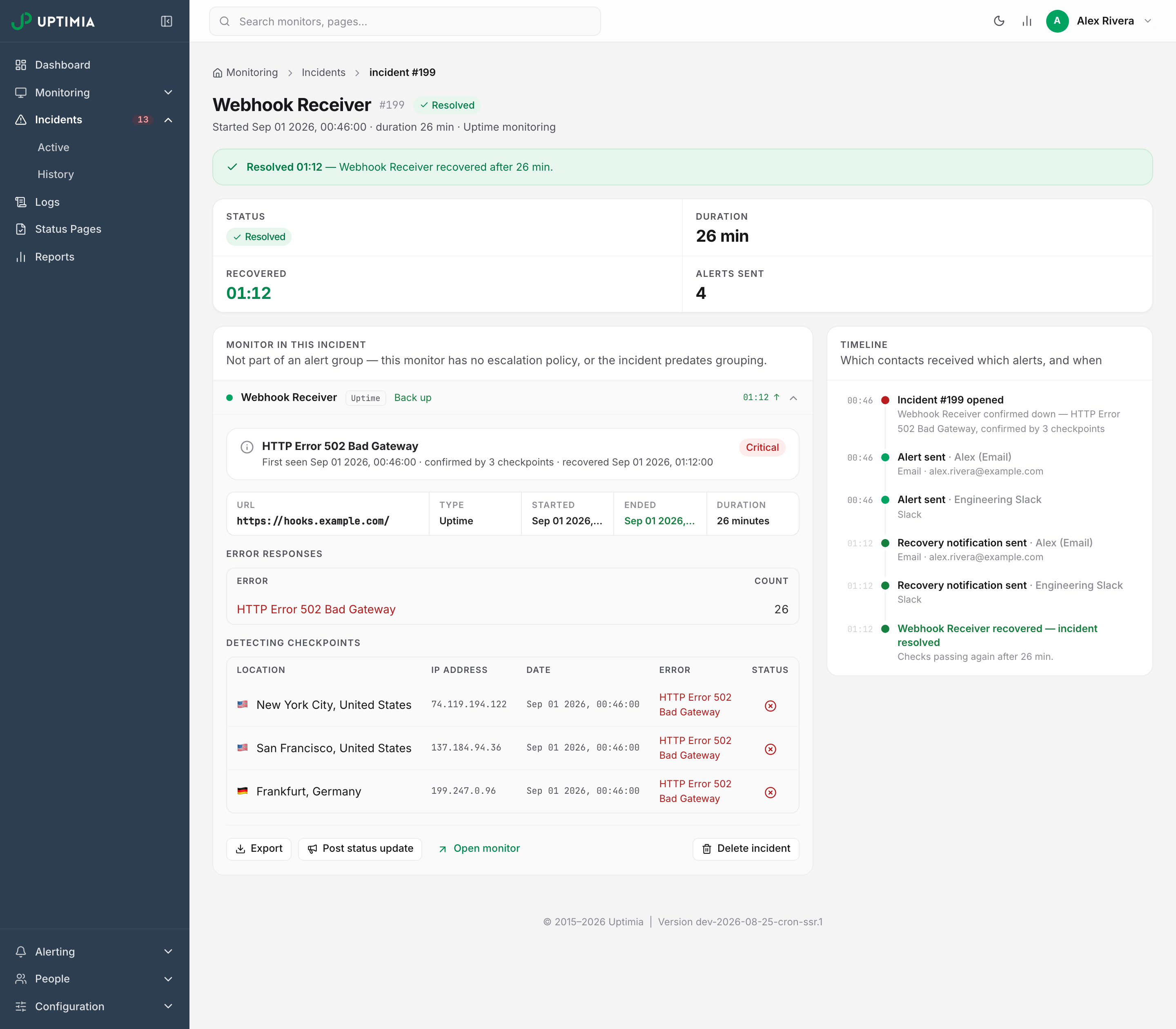
Task: Click New York City error status icon
Action: pos(771,706)
